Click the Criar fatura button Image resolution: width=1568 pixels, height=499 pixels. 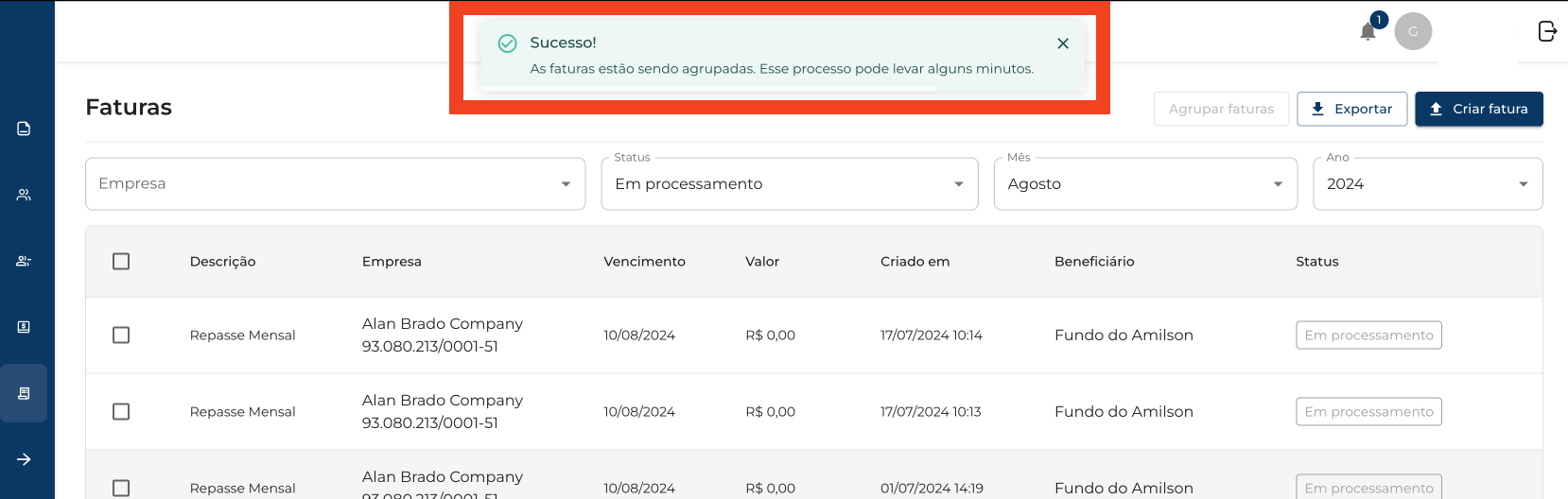pyautogui.click(x=1478, y=109)
